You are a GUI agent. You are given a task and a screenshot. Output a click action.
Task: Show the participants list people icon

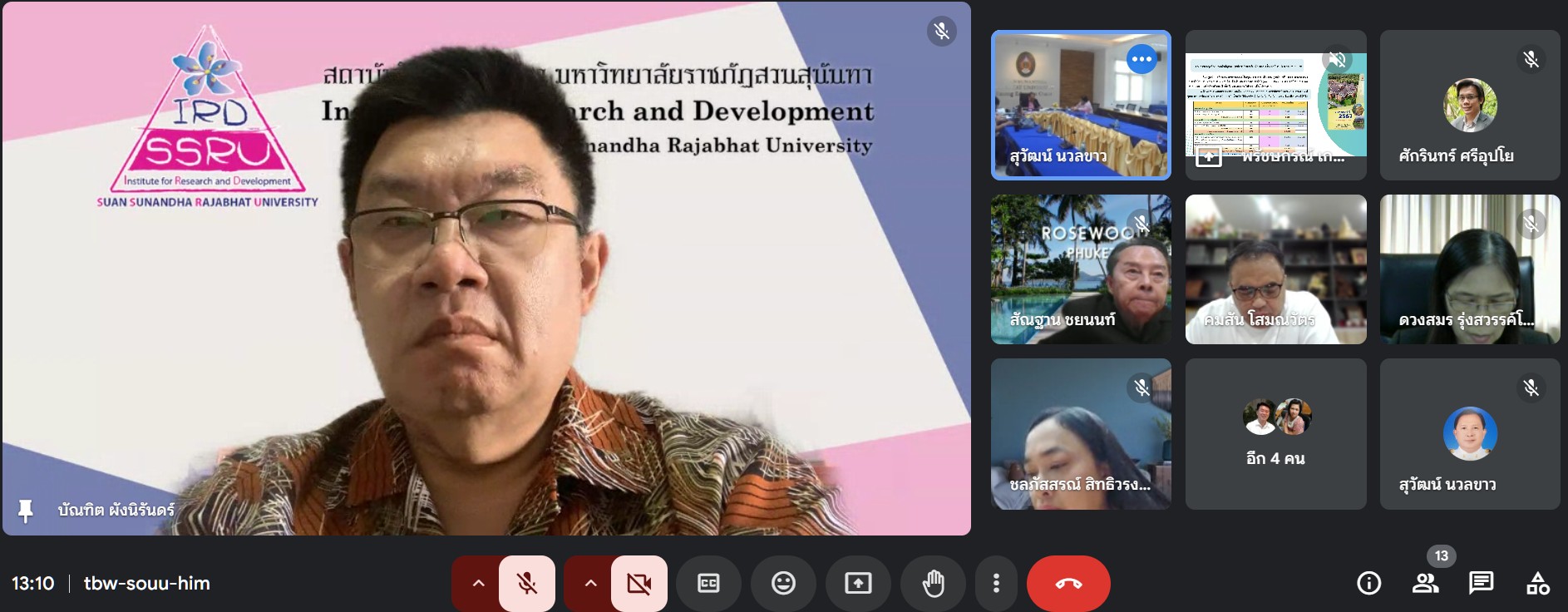[1425, 584]
